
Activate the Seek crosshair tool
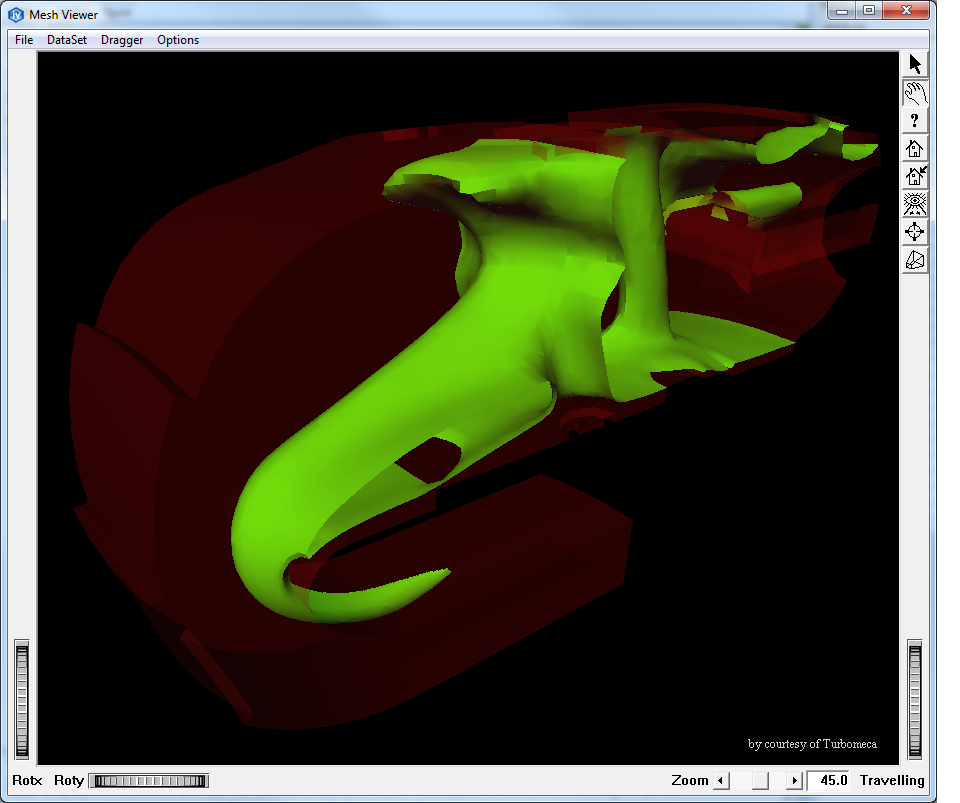click(915, 232)
